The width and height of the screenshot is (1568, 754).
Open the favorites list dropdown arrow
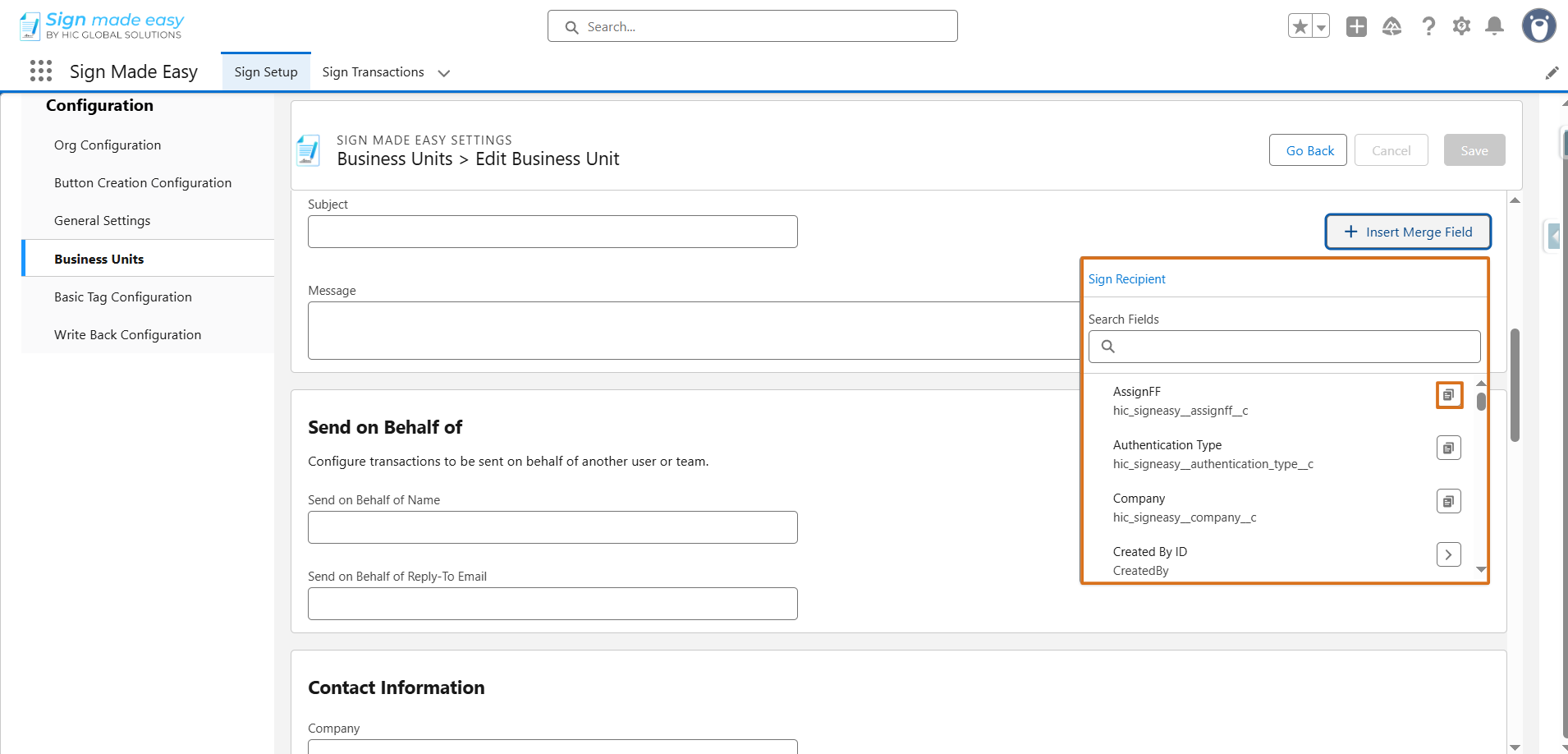pyautogui.click(x=1321, y=27)
